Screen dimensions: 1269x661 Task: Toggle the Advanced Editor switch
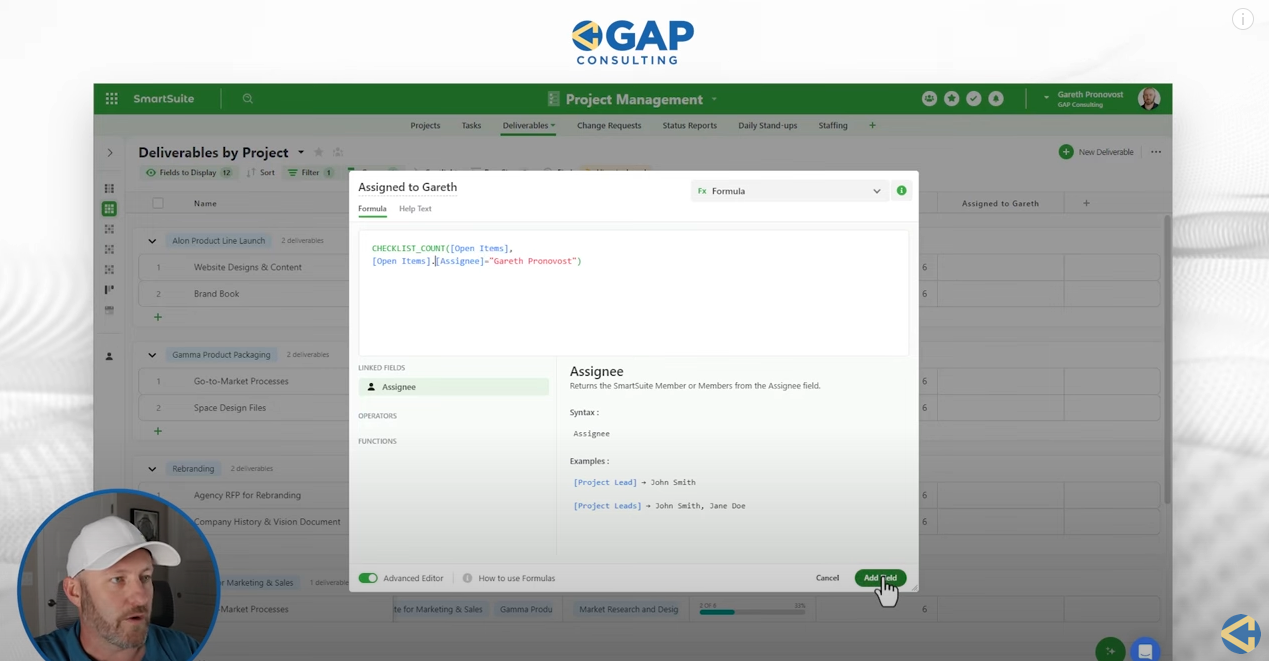(x=368, y=578)
